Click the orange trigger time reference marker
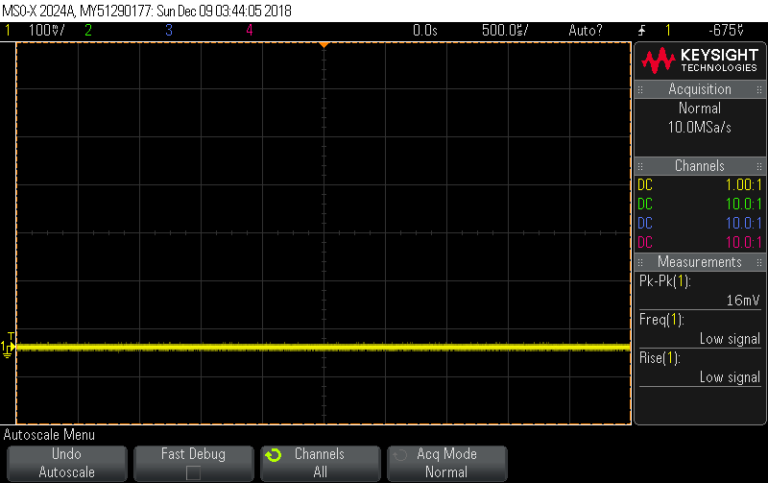The image size is (768, 483). pos(323,45)
